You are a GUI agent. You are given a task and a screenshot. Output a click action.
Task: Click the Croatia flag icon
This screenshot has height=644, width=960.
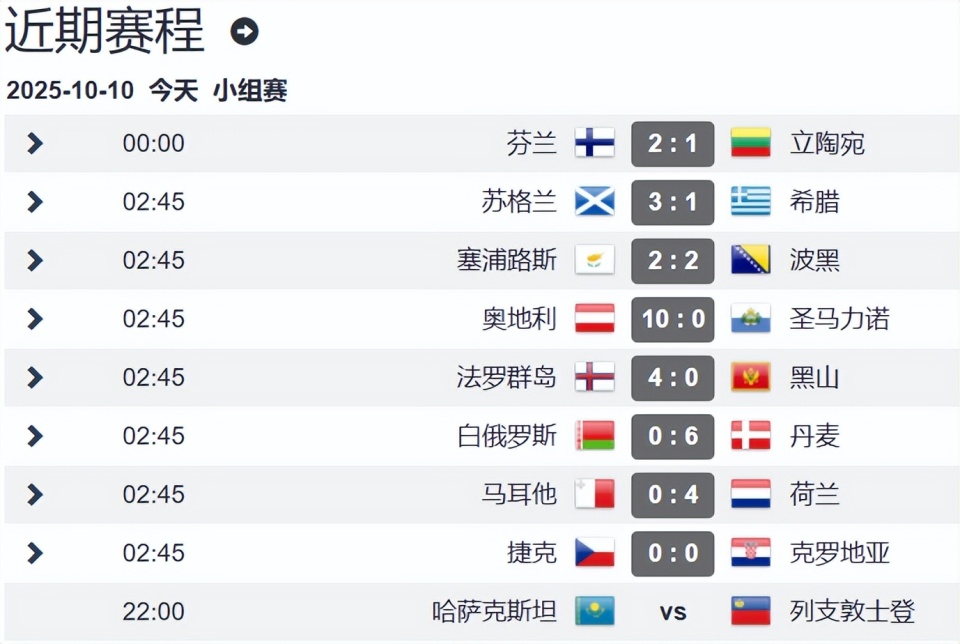(751, 553)
